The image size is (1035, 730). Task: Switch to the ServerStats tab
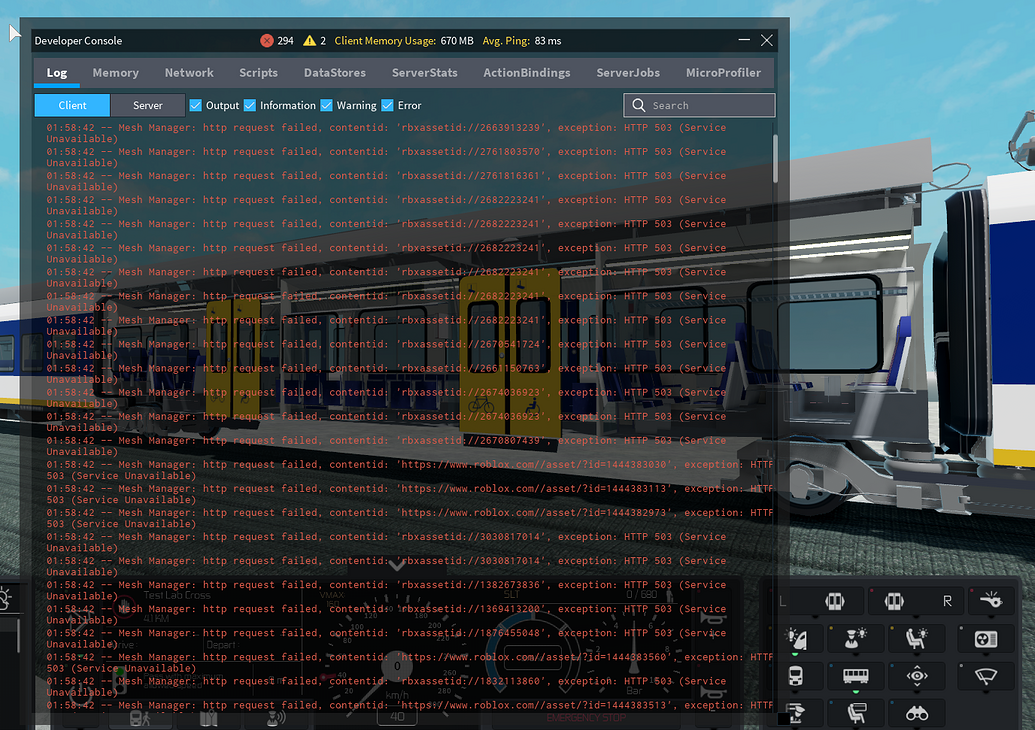424,73
